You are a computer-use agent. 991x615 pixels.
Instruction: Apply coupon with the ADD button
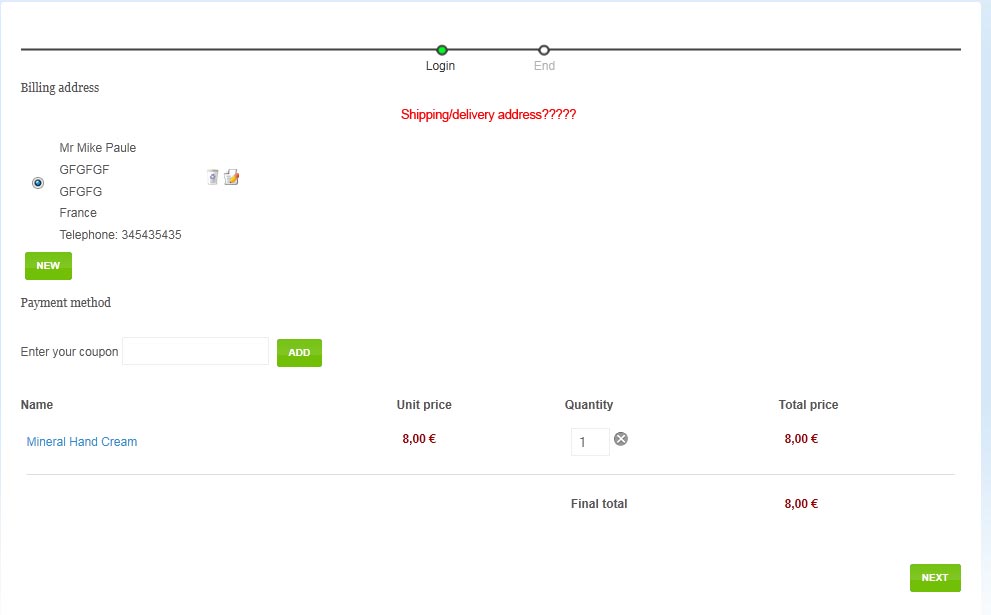299,353
